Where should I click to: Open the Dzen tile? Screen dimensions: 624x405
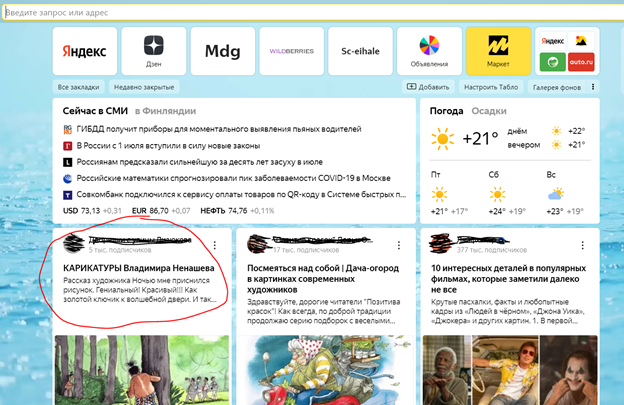(154, 51)
